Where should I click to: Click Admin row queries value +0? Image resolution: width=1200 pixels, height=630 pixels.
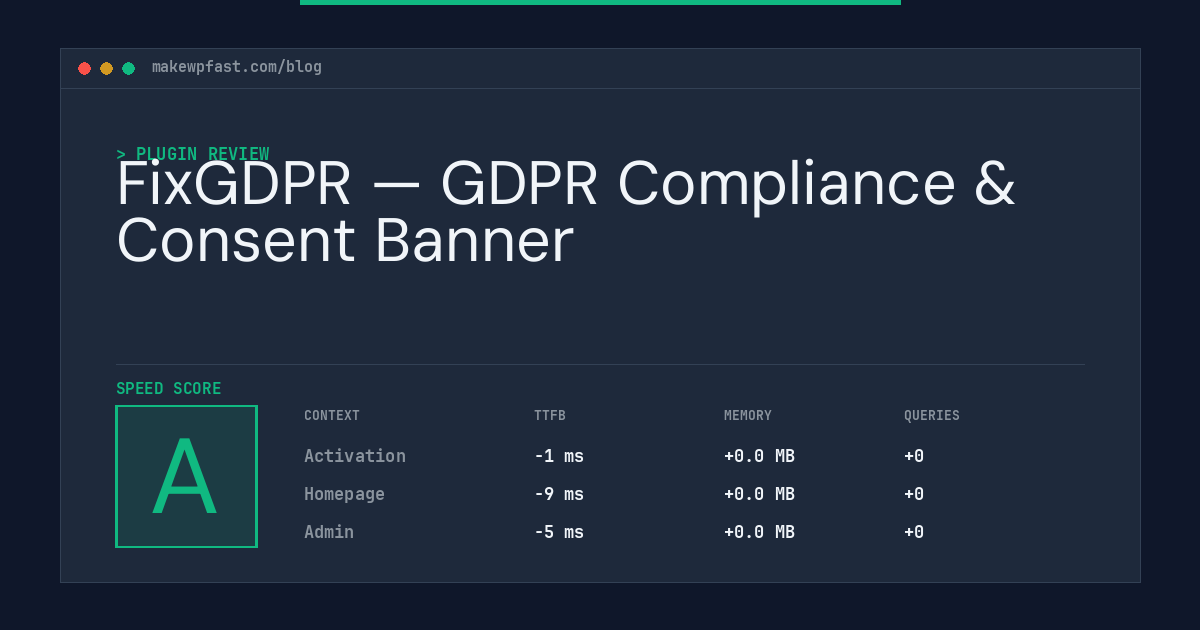tap(914, 532)
